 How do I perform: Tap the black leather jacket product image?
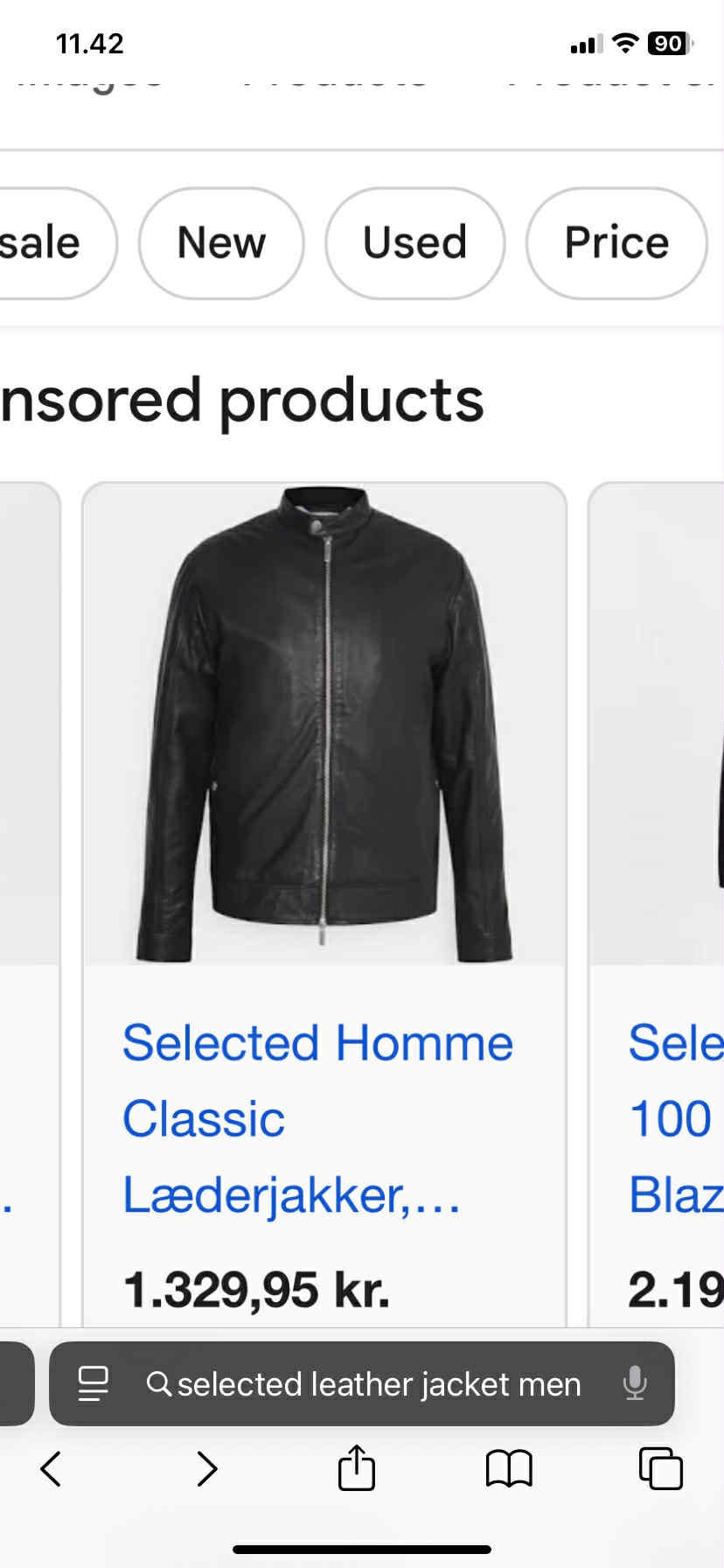[324, 724]
